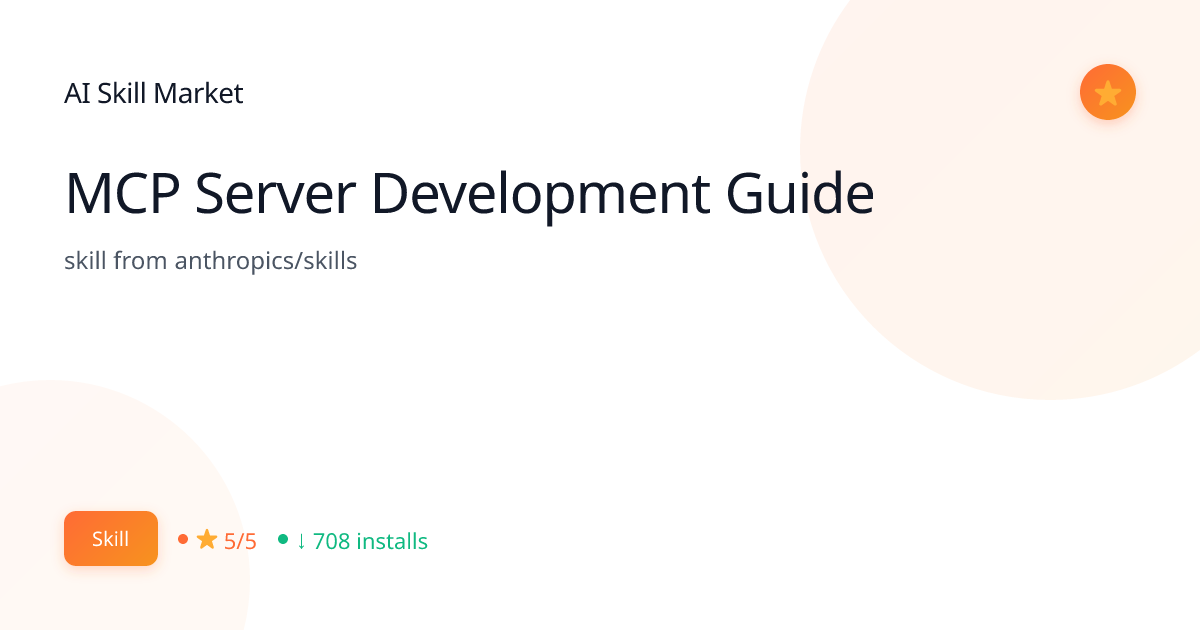This screenshot has width=1200, height=630.
Task: Click the MCP Server Development Guide title
Action: (469, 195)
